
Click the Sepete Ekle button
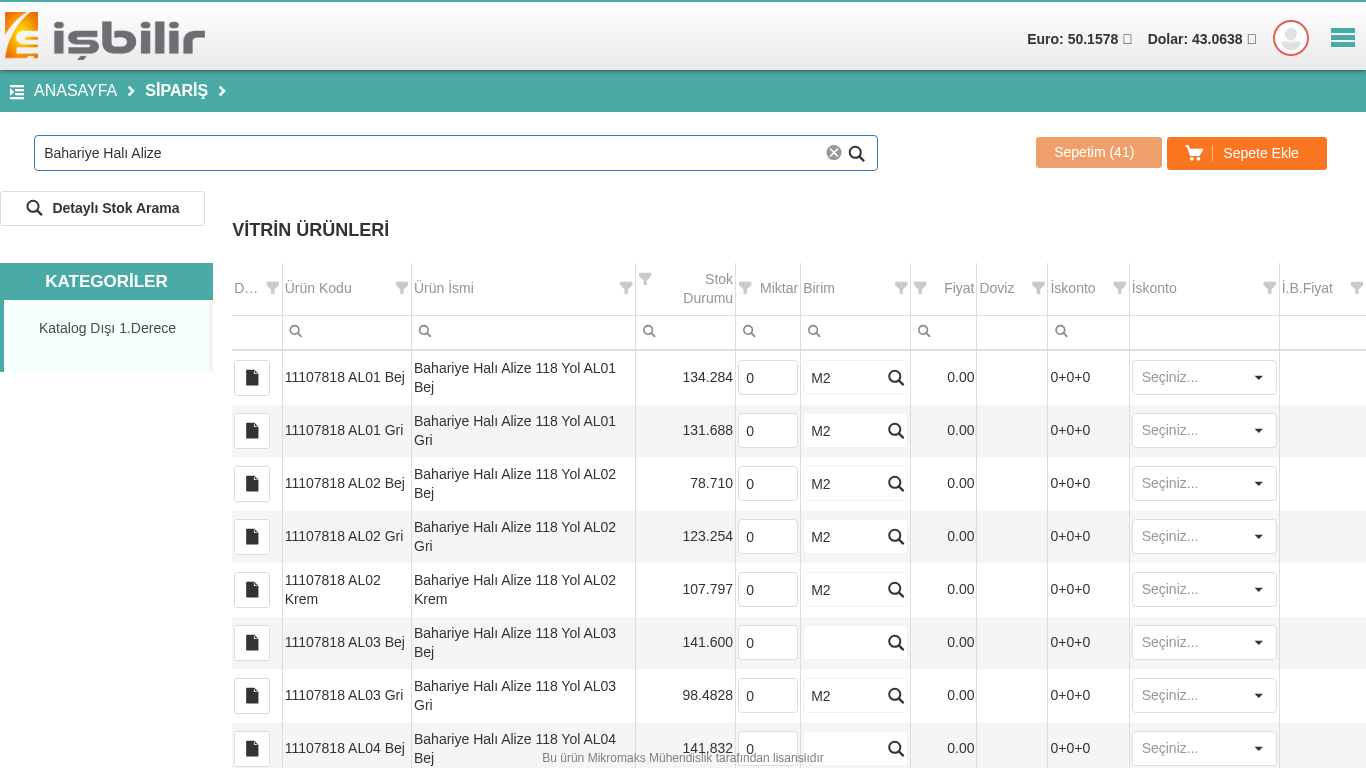point(1246,153)
